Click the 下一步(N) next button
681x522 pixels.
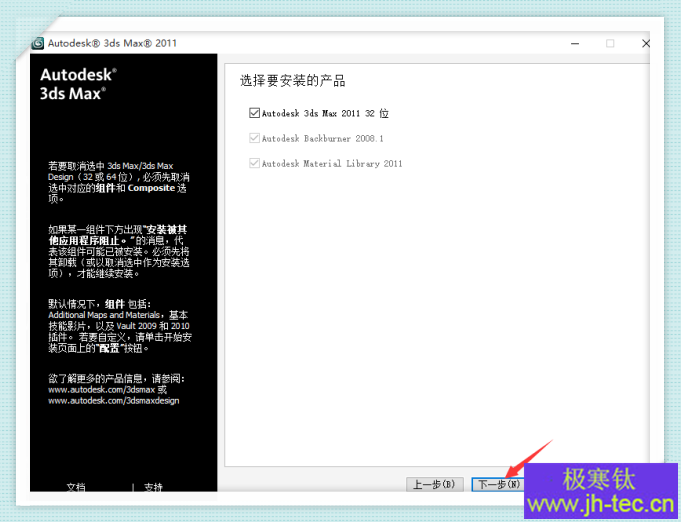pos(499,484)
